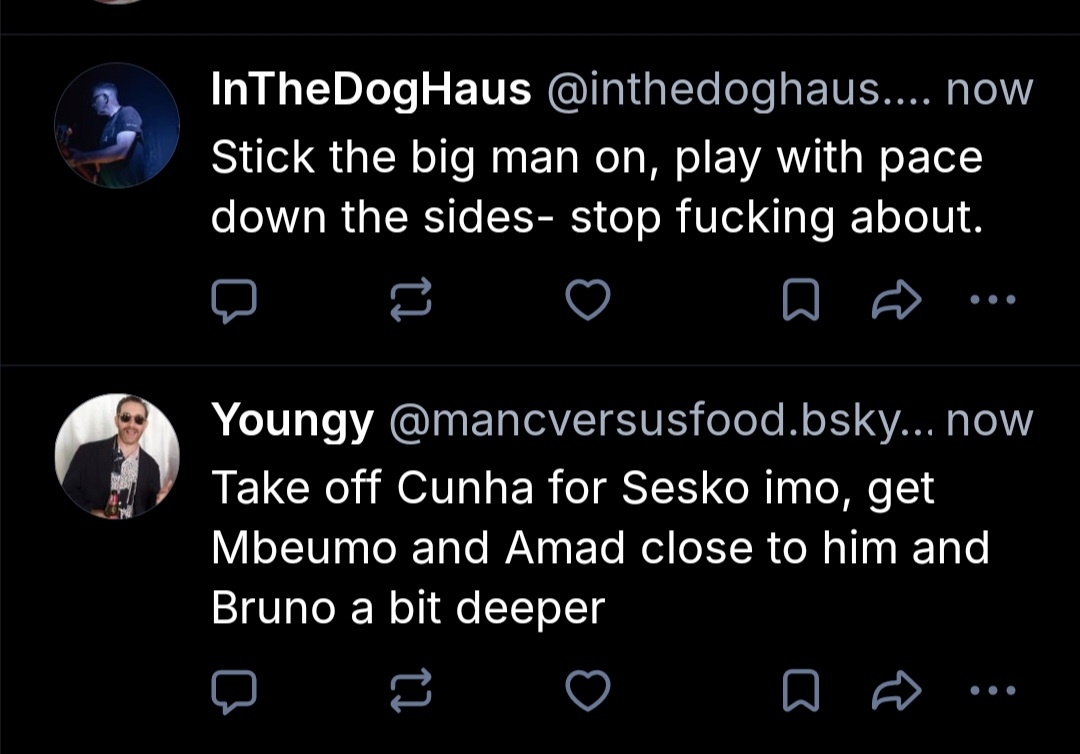1080x754 pixels.
Task: Open more options on Youngy's post
Action: [x=995, y=689]
